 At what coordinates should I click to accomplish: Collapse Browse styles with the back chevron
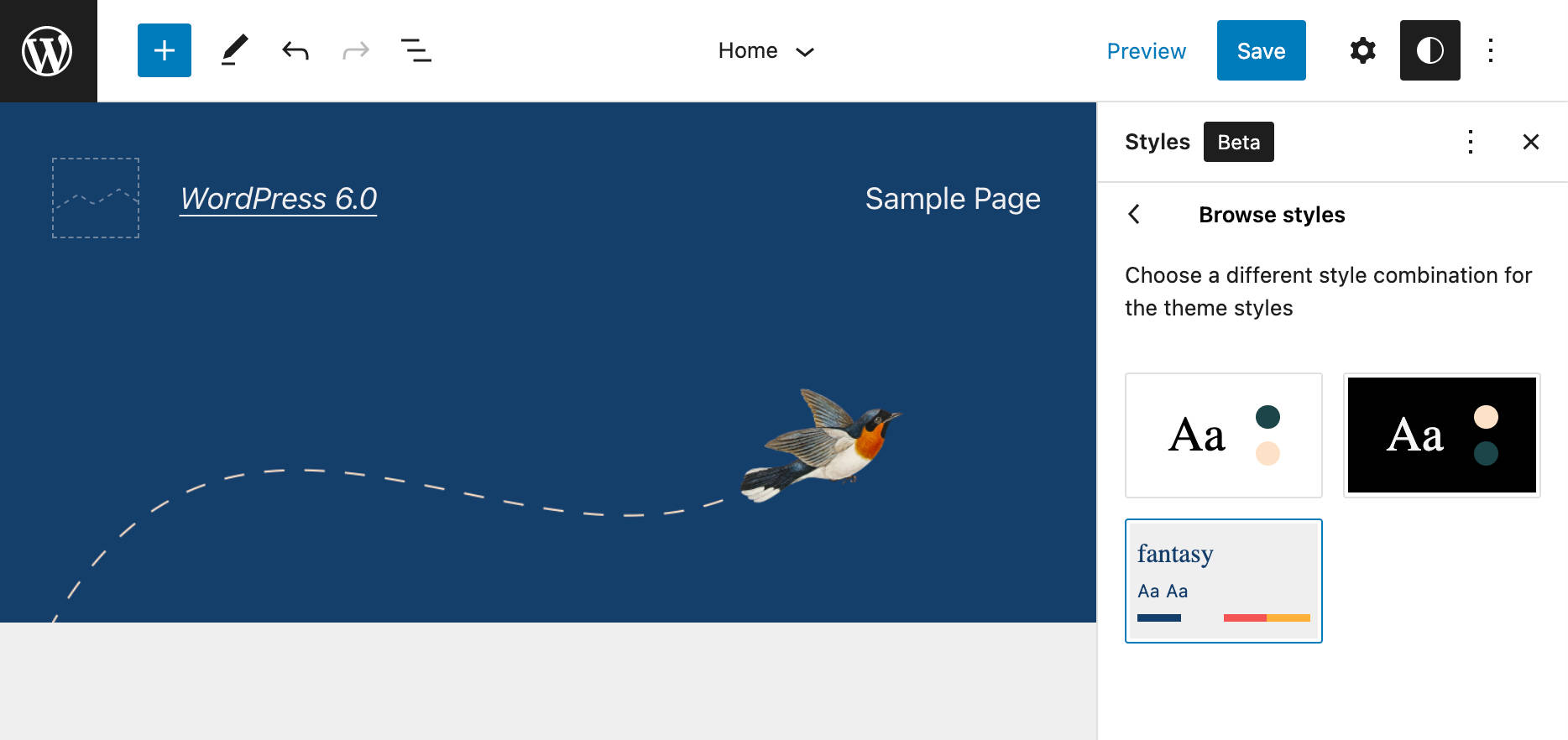[x=1134, y=215]
